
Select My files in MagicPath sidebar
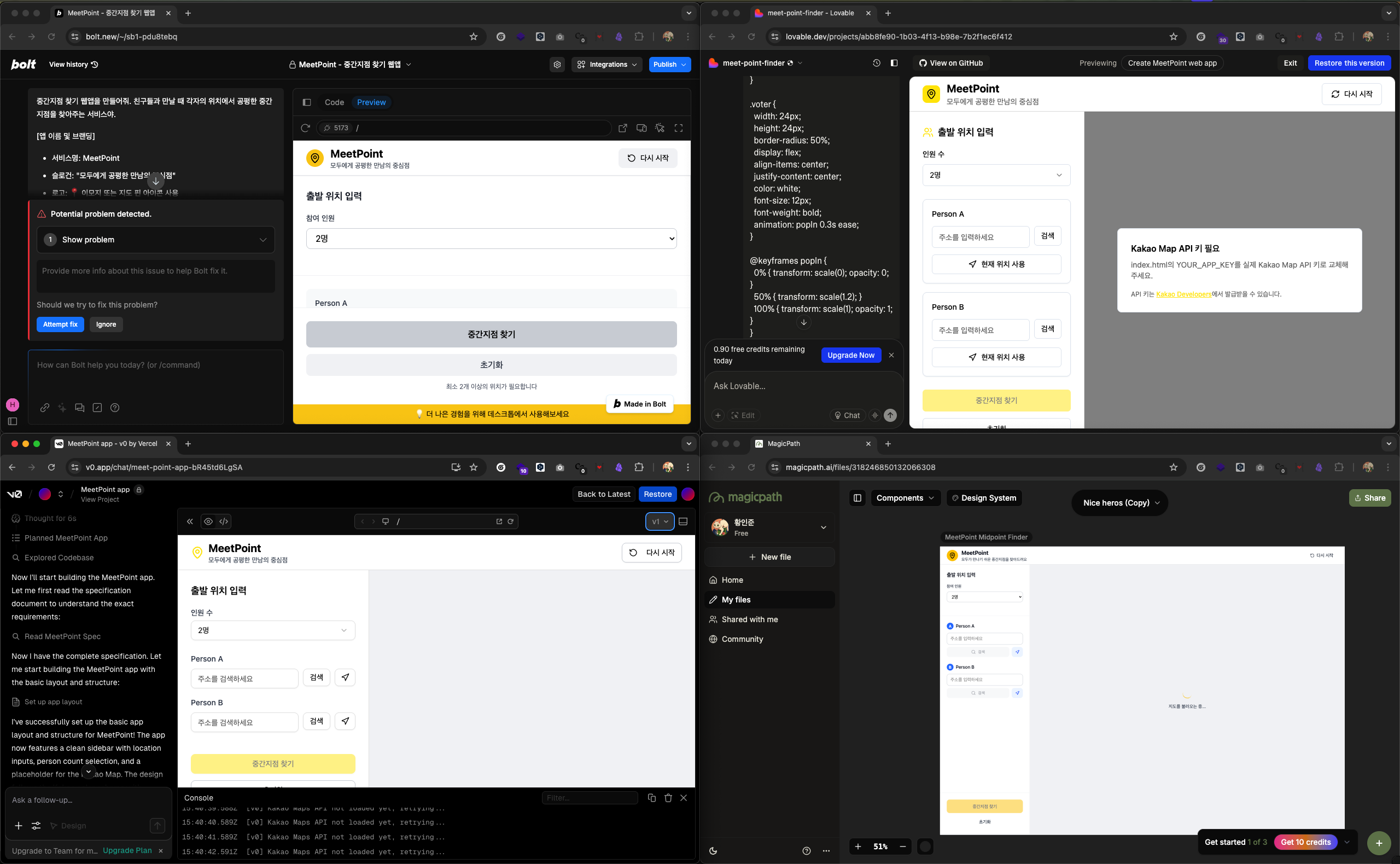[x=736, y=599]
